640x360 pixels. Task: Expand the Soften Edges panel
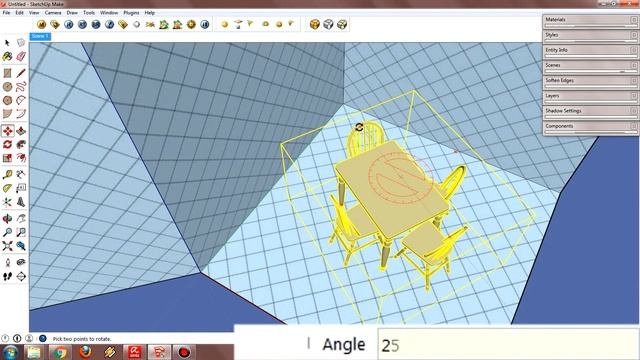click(x=590, y=81)
